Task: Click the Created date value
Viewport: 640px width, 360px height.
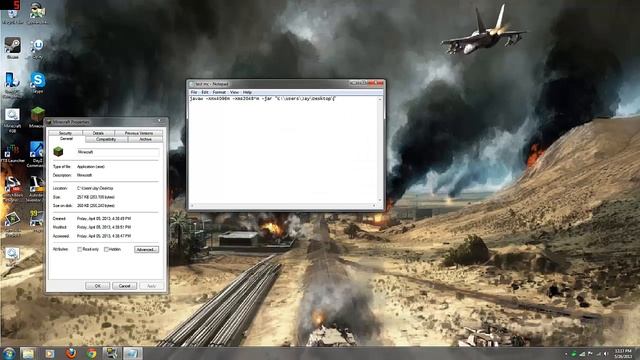Action: click(104, 219)
